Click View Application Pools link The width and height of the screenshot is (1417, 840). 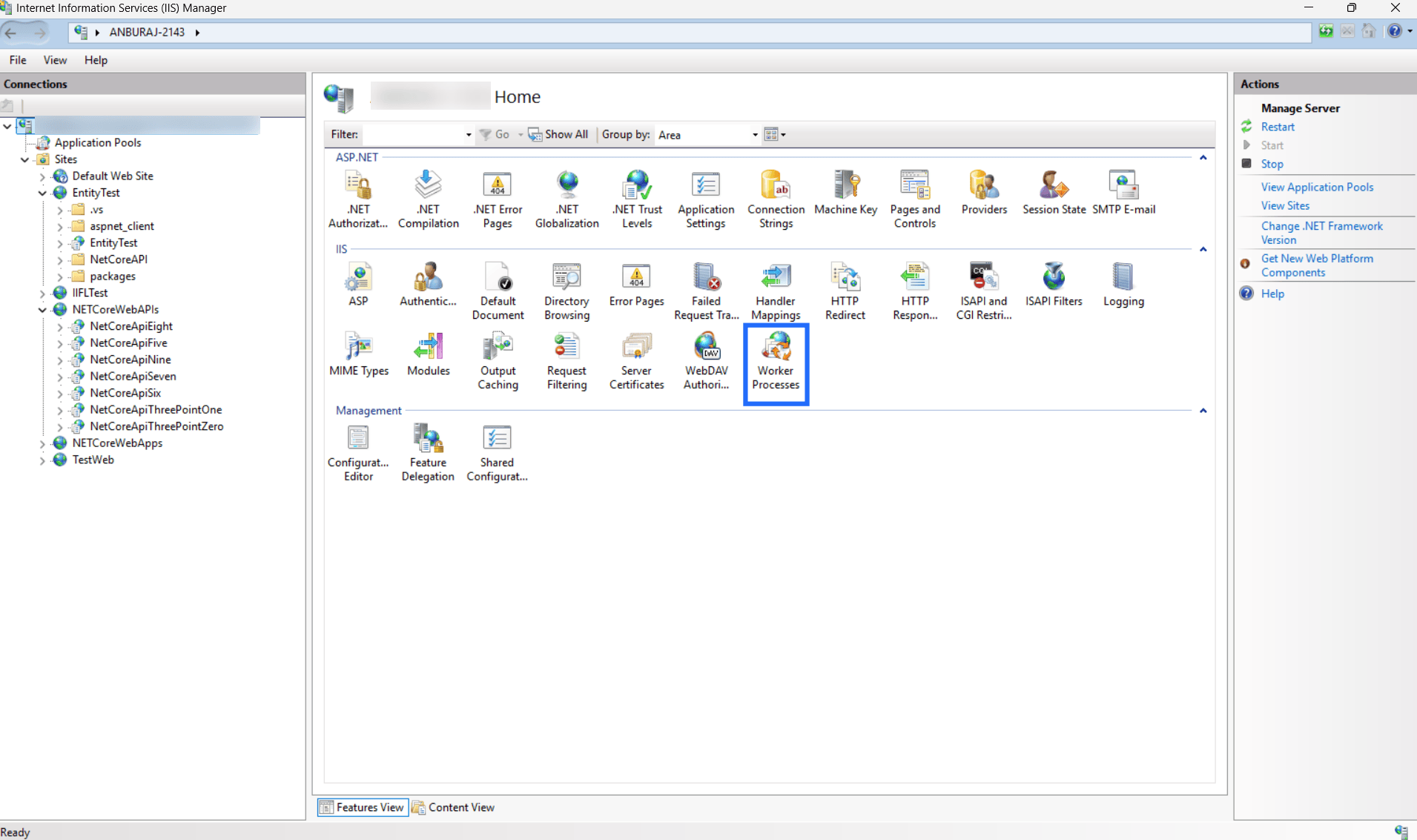[x=1317, y=187]
